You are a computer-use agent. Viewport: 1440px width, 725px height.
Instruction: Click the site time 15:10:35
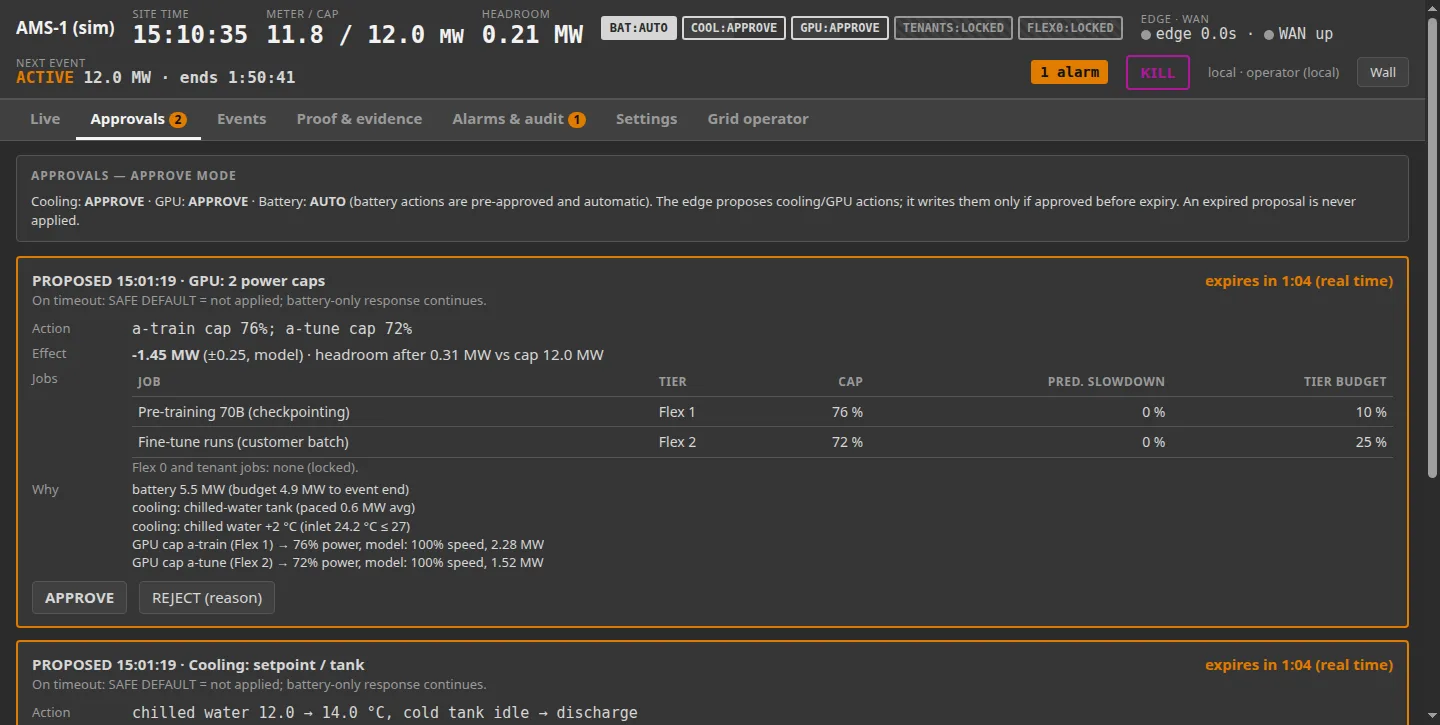pos(190,35)
